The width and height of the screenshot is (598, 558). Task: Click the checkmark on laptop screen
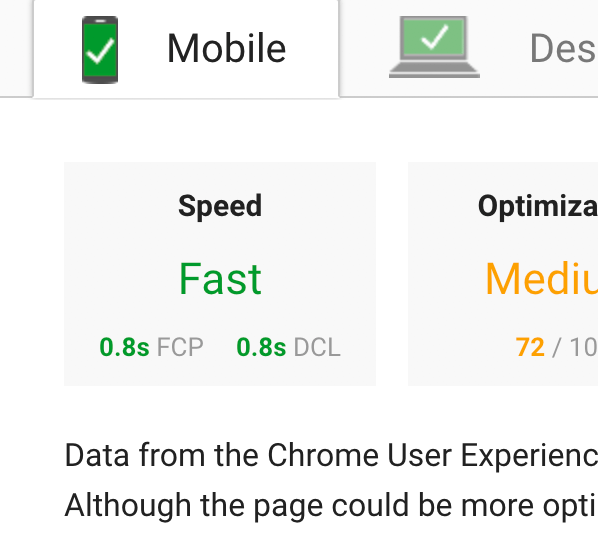pyautogui.click(x=435, y=36)
